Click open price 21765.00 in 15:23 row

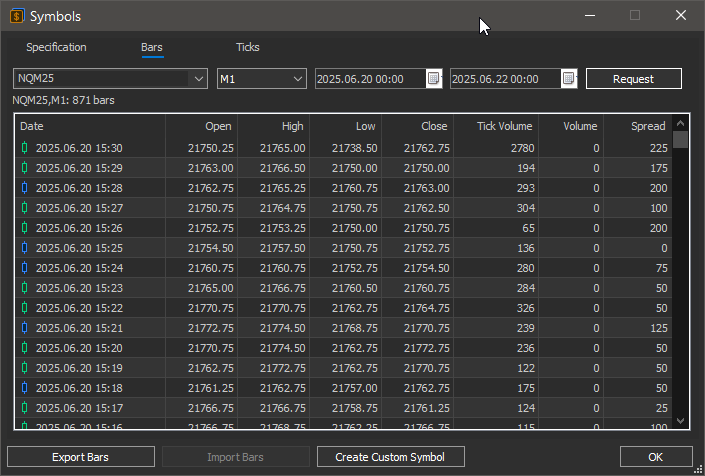[211, 288]
